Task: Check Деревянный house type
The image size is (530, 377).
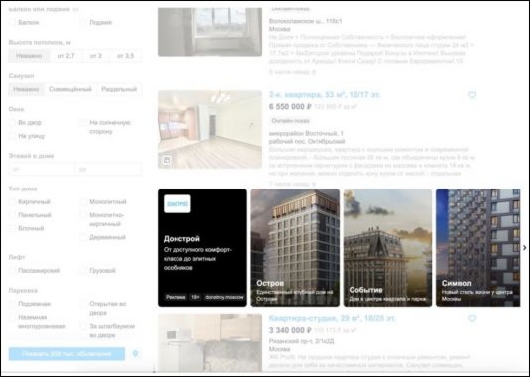Action: click(83, 237)
